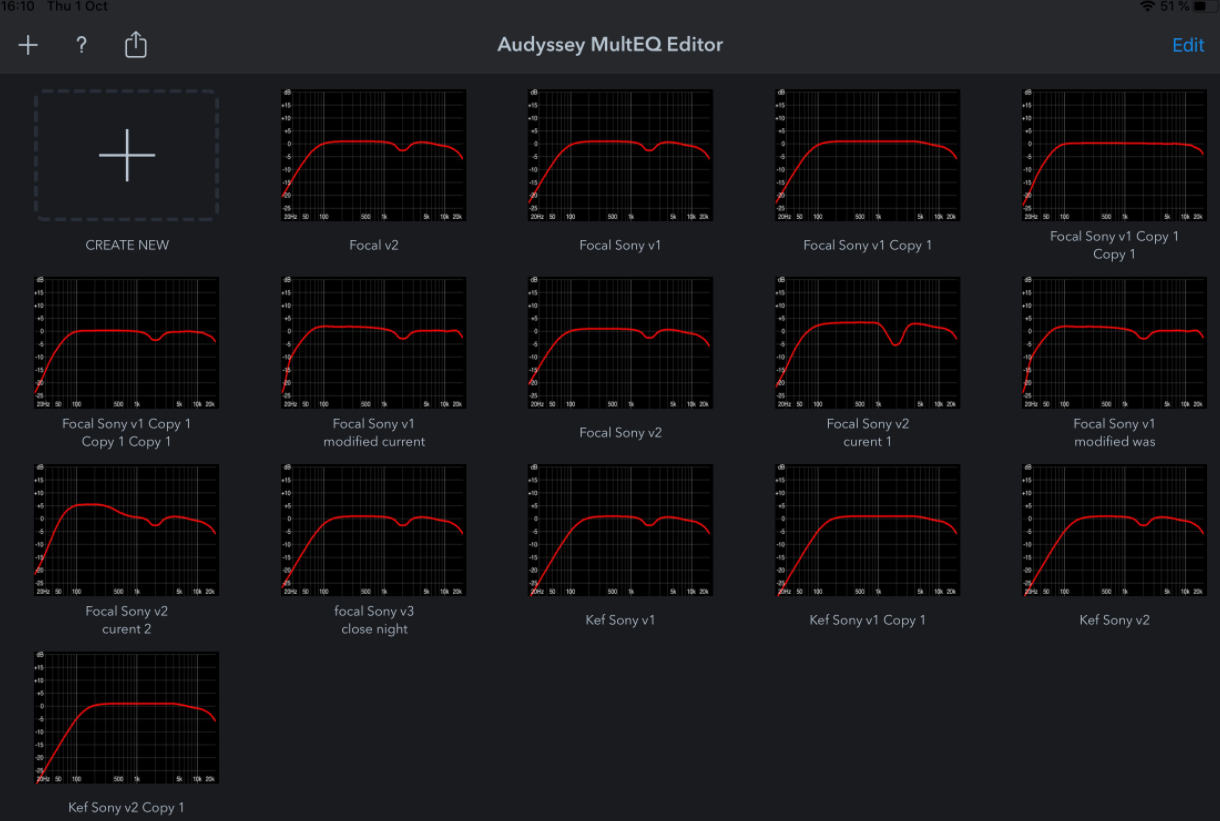
Task: Select the Kef Sony v1 graph
Action: click(620, 530)
